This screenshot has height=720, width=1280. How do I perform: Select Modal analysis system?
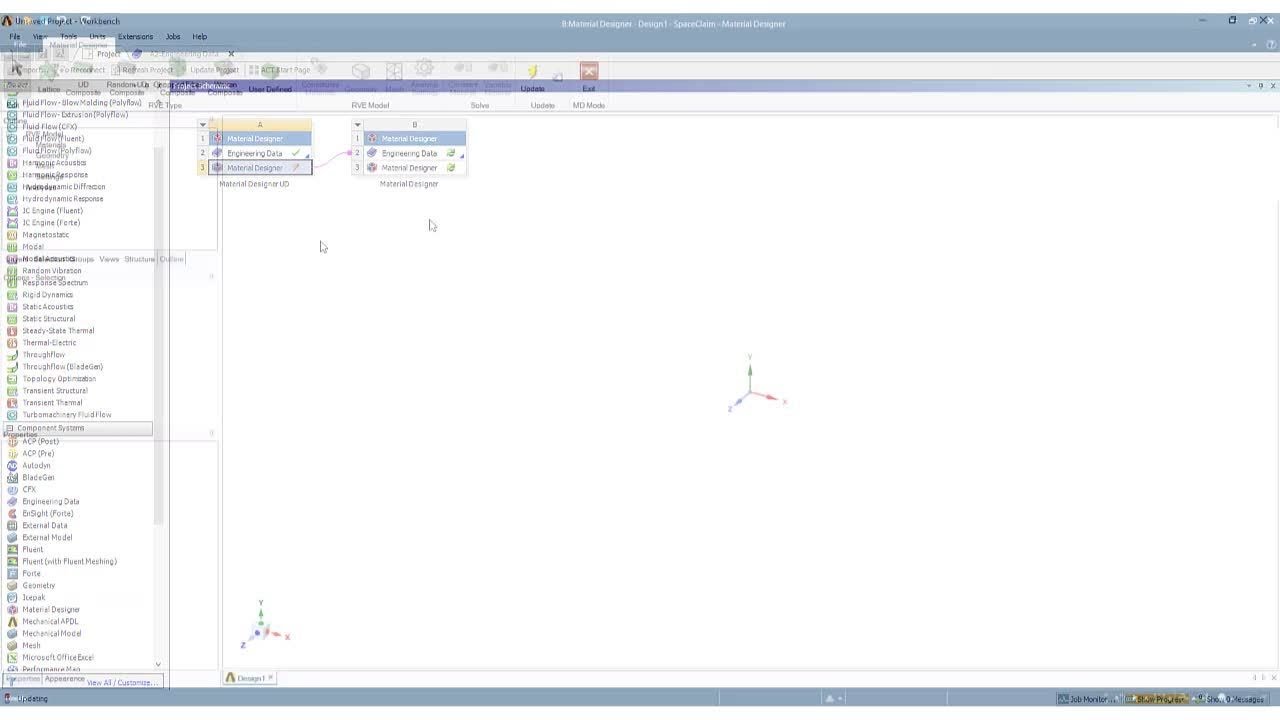[x=33, y=247]
